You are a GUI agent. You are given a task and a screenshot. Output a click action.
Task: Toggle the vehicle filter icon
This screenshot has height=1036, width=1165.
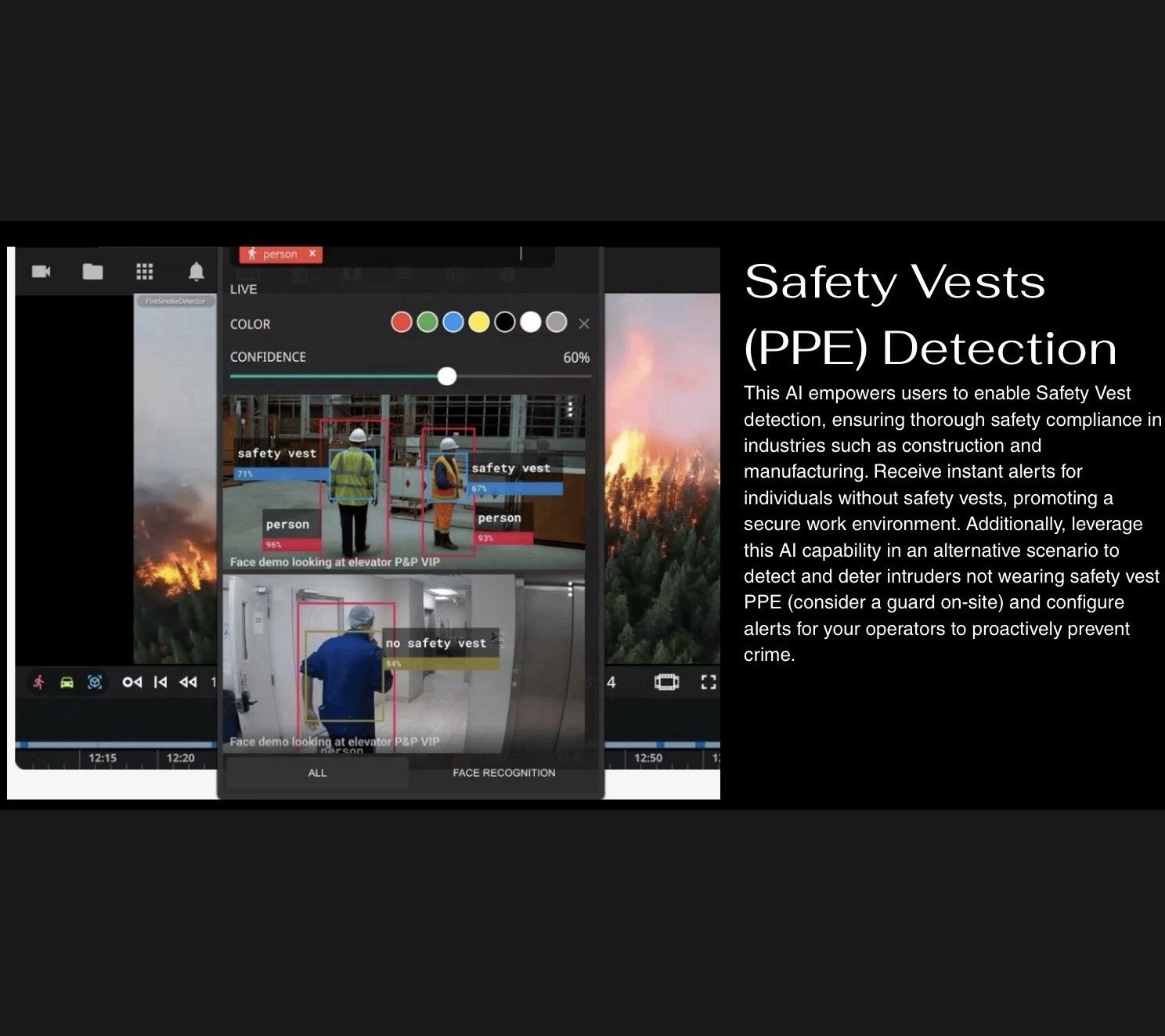pyautogui.click(x=67, y=682)
